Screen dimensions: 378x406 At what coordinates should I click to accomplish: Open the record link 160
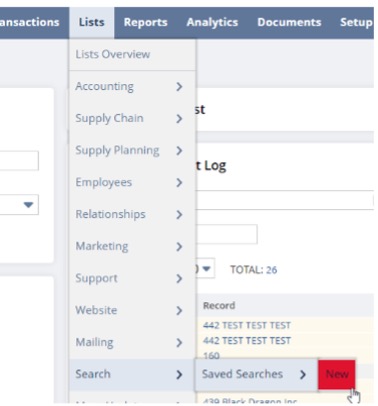click(211, 355)
